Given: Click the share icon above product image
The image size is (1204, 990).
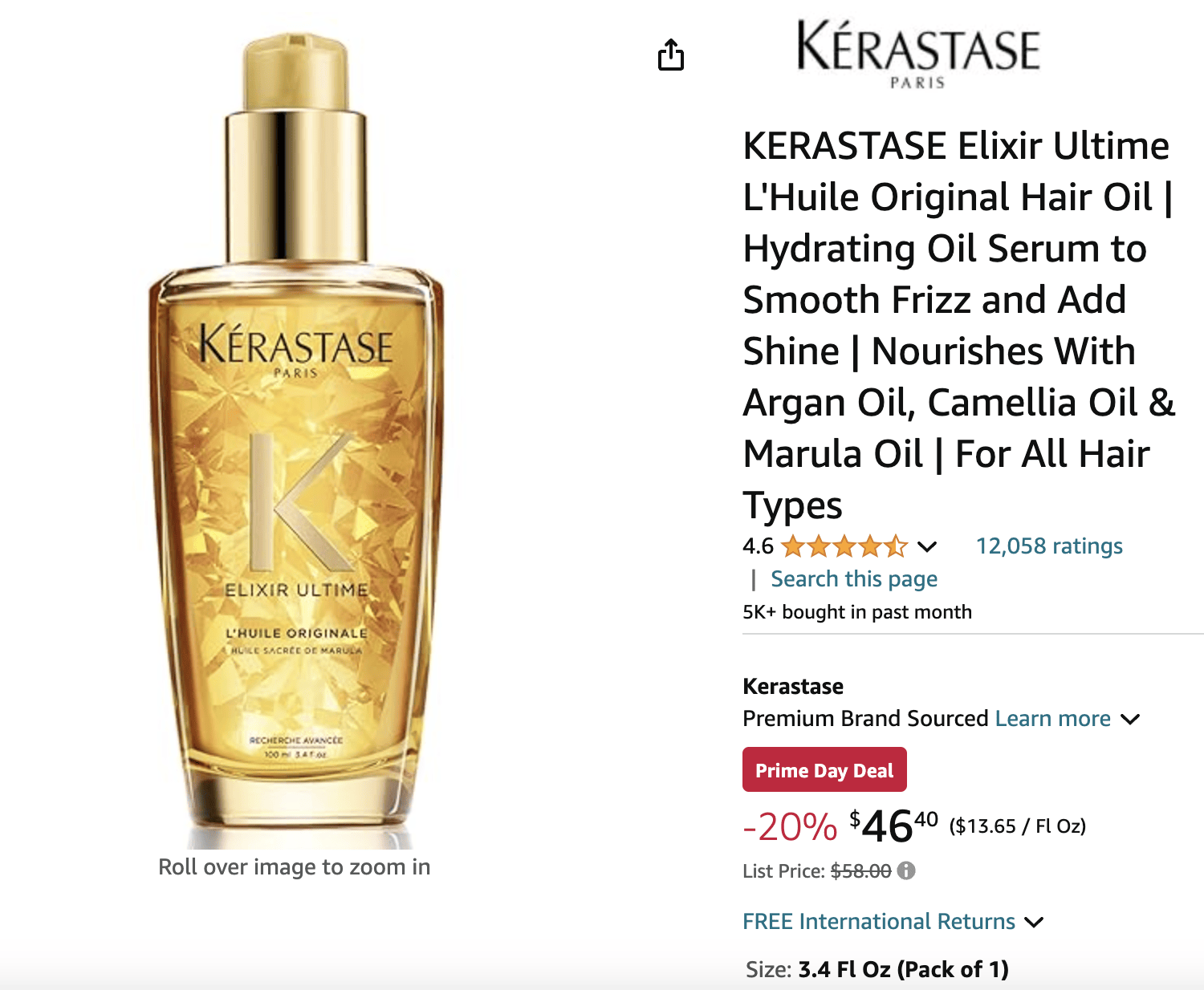Looking at the screenshot, I should 671,55.
